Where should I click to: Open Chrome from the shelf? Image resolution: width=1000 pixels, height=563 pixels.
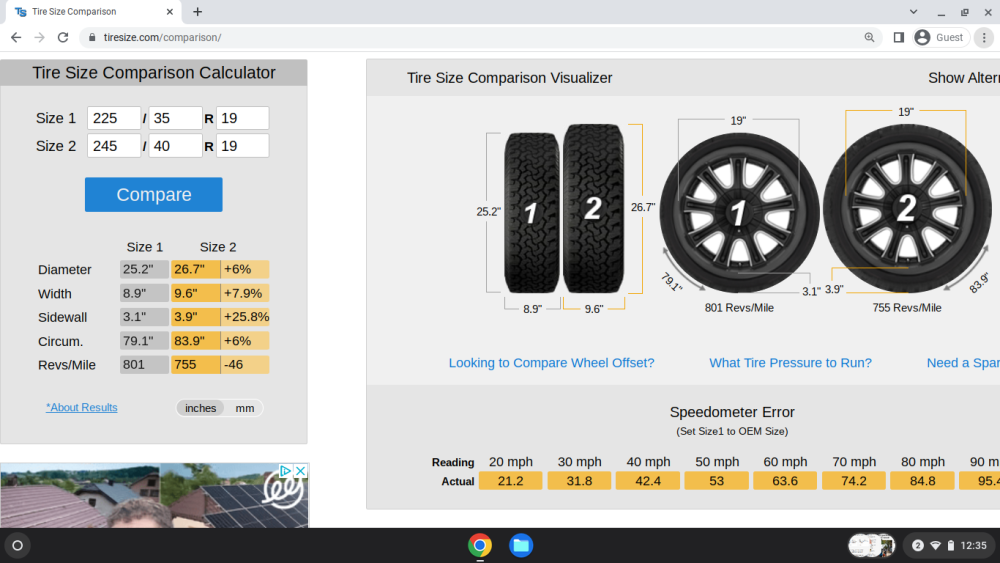480,546
